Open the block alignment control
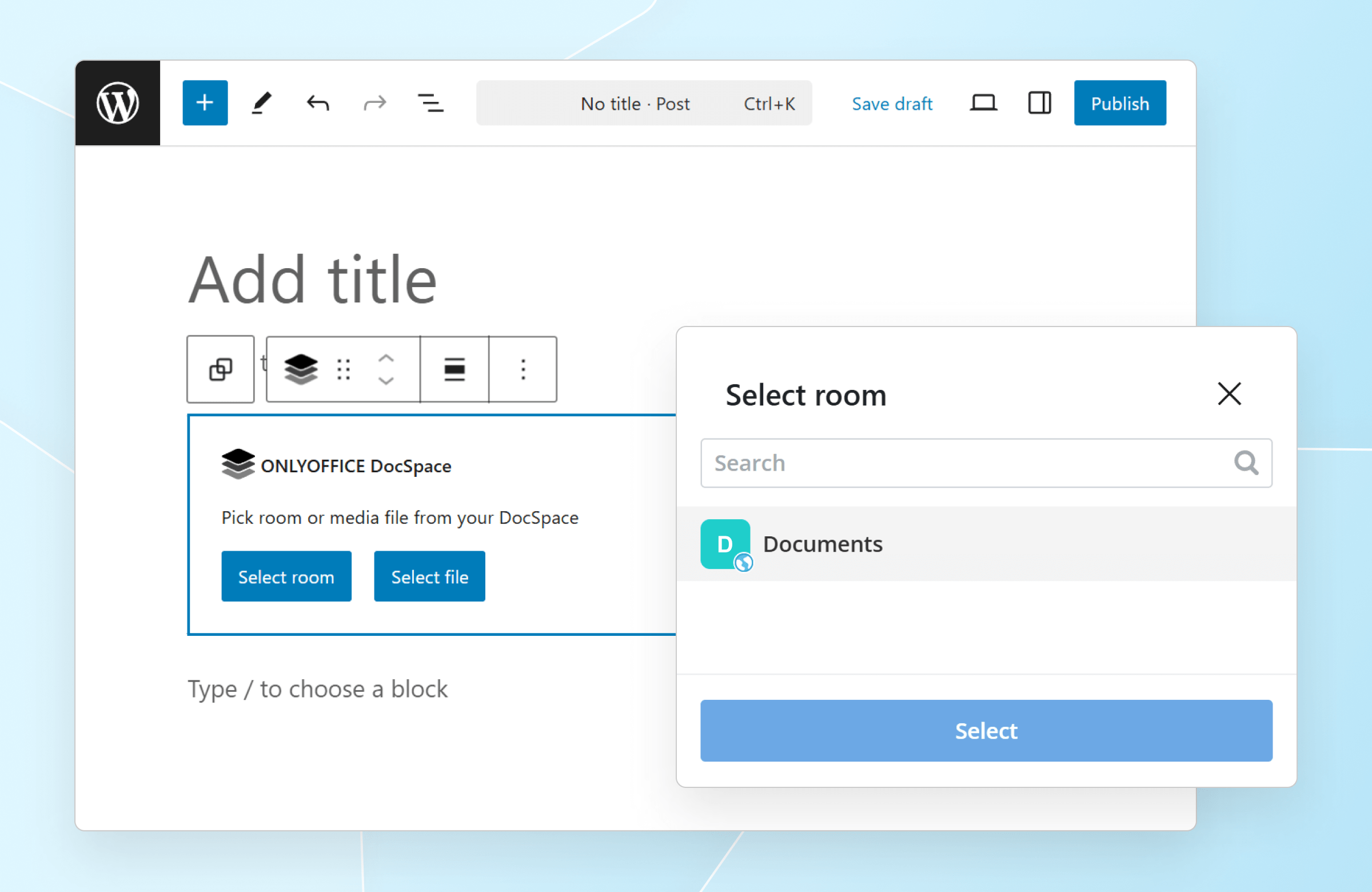Screen dimensions: 1372x892 (454, 369)
